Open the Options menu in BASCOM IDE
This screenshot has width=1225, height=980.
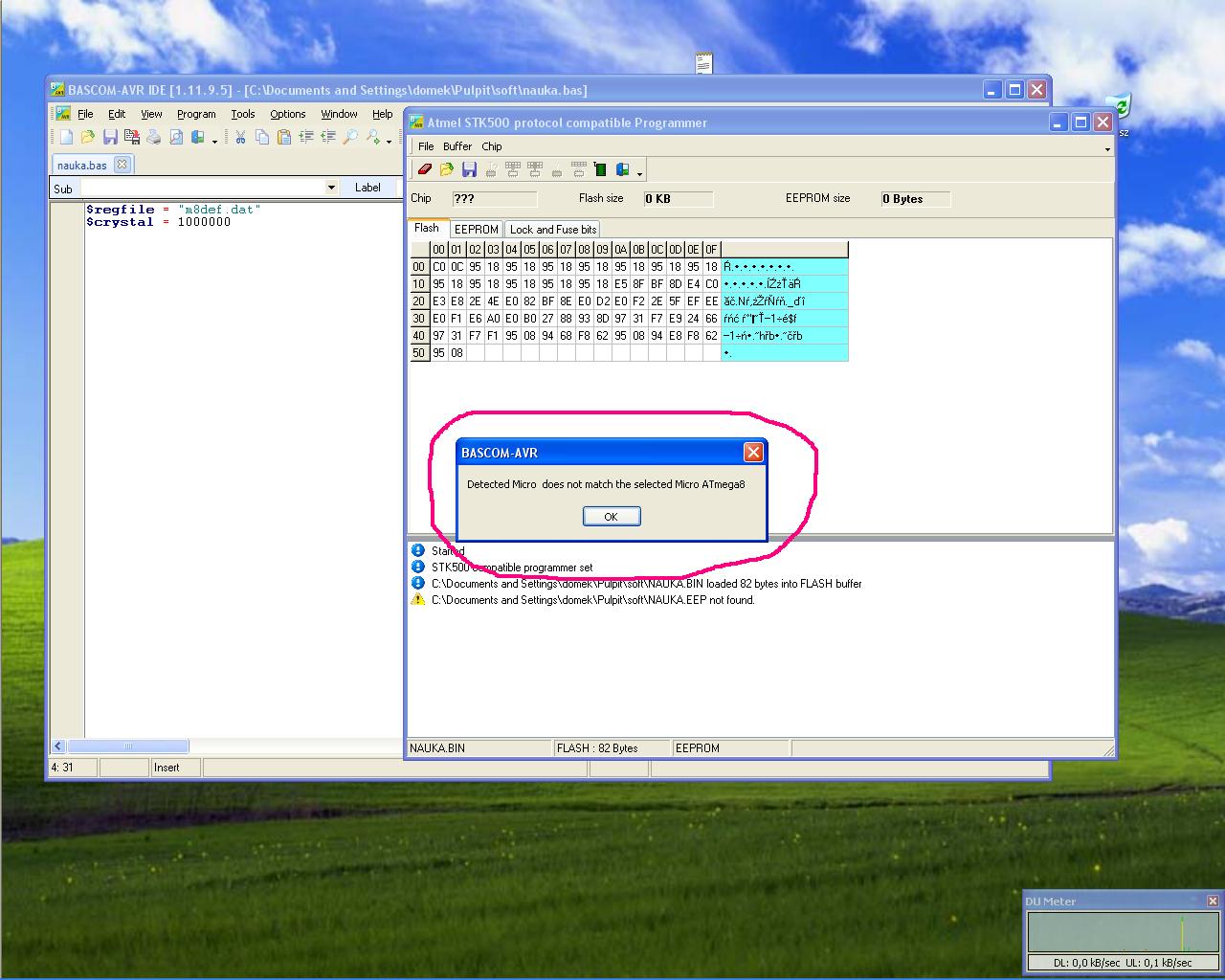point(287,114)
